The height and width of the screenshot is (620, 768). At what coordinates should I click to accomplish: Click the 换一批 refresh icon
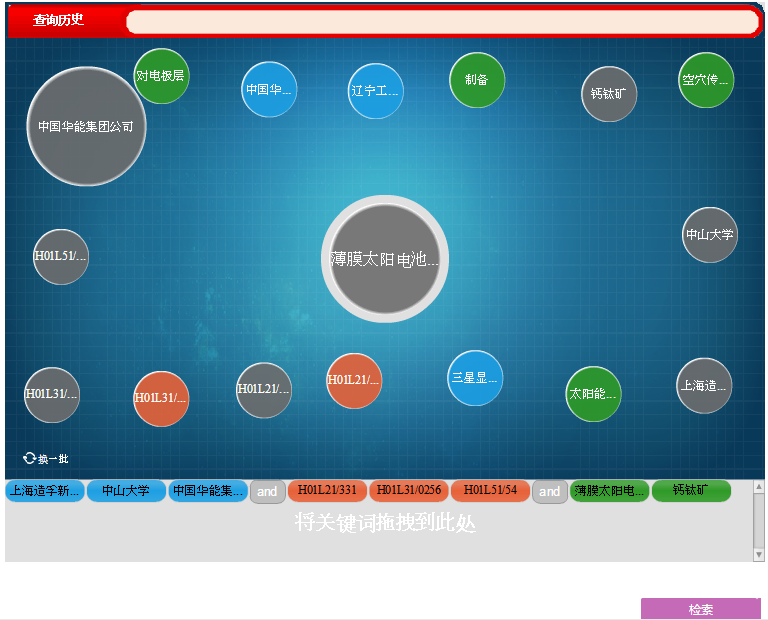(x=30, y=458)
